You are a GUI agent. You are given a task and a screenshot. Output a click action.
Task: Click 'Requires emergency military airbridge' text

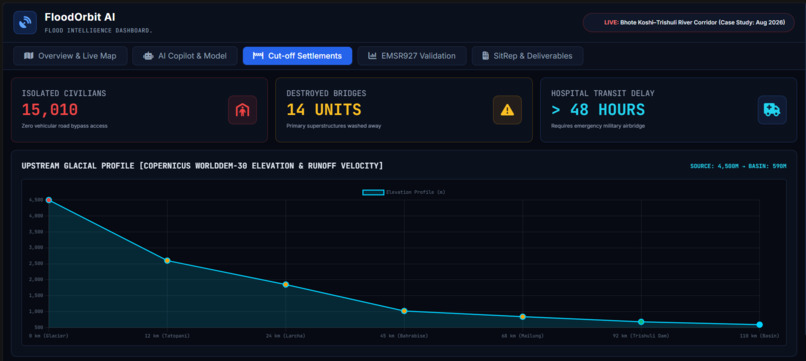click(x=599, y=126)
